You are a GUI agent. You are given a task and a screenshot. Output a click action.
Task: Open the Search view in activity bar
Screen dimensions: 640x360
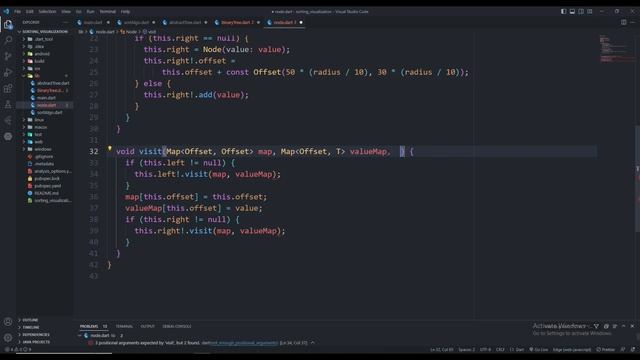8,40
